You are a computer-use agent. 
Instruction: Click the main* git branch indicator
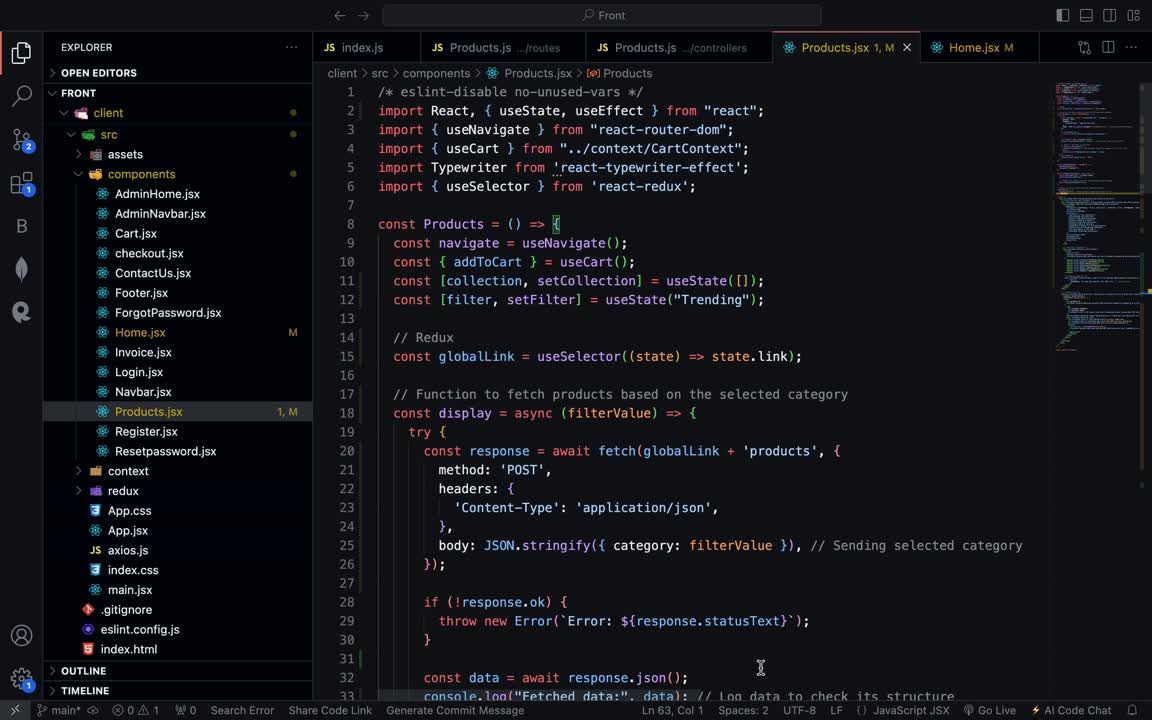click(x=59, y=710)
